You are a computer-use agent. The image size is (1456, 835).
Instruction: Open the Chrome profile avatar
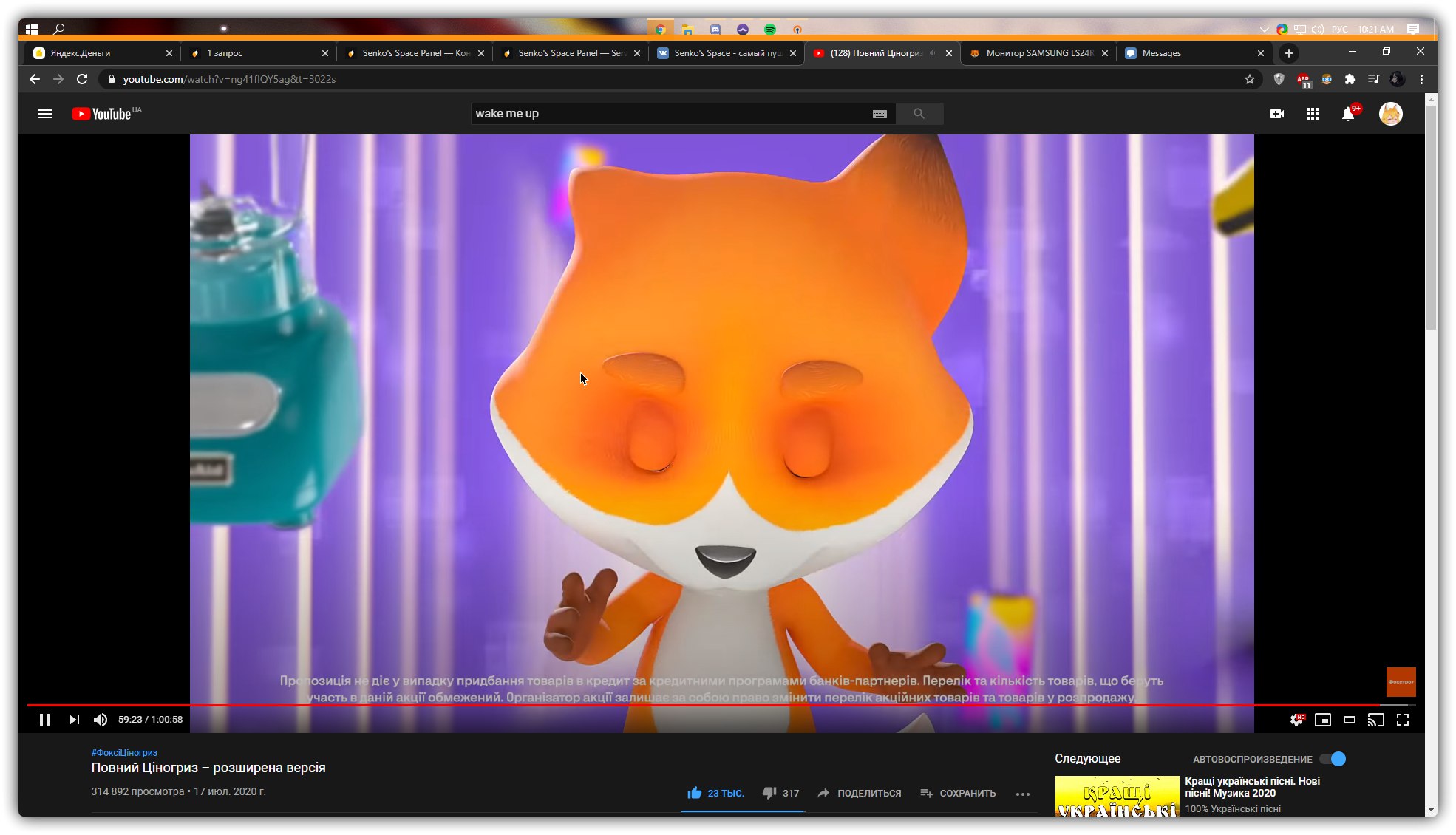click(x=1398, y=79)
